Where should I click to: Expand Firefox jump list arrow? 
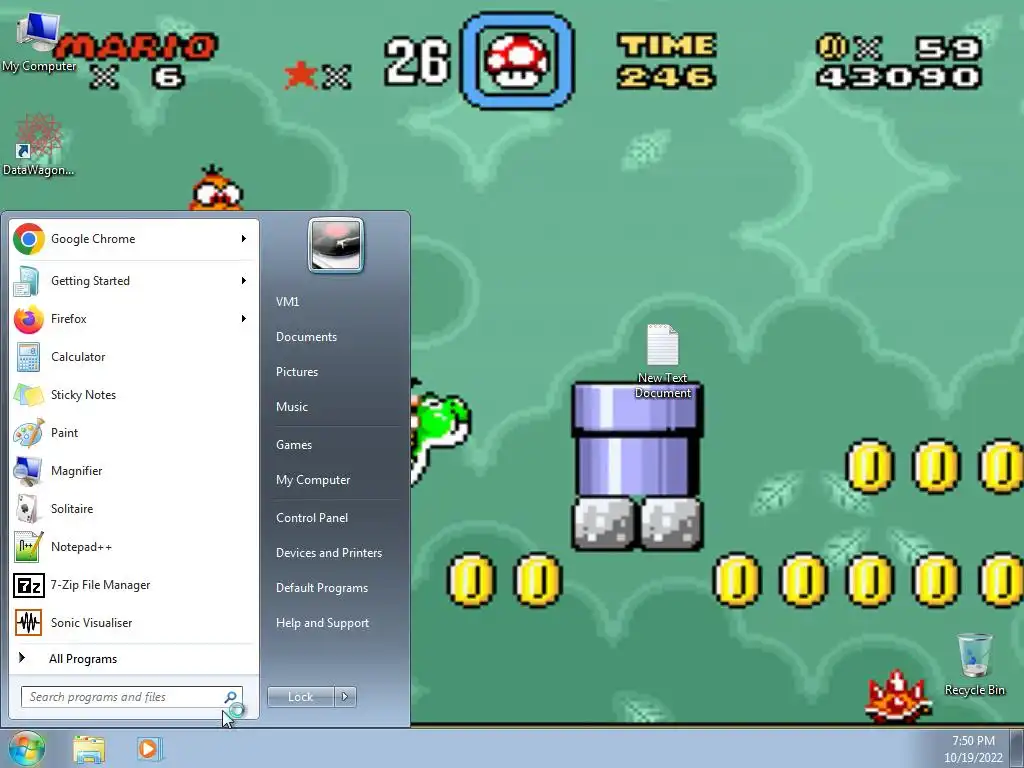[244, 319]
